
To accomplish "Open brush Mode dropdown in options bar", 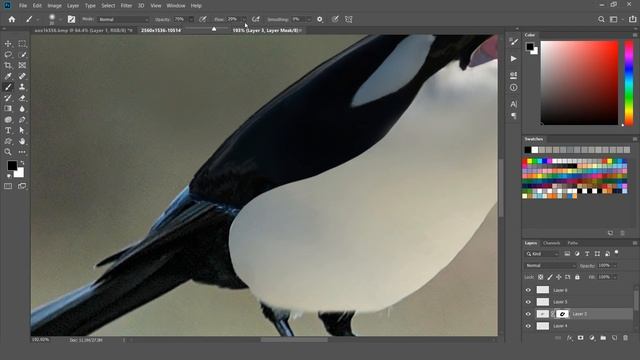I will coord(124,19).
